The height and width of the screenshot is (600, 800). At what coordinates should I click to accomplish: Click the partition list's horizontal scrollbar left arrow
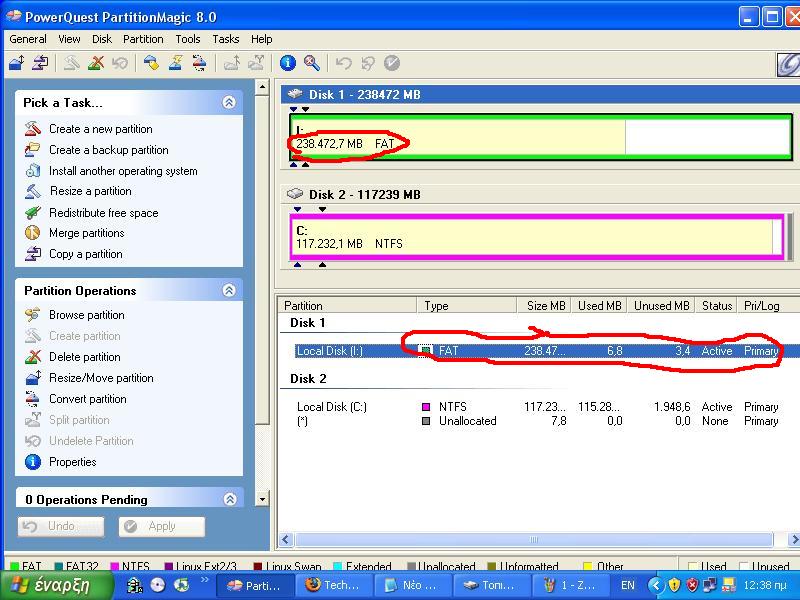(x=286, y=539)
